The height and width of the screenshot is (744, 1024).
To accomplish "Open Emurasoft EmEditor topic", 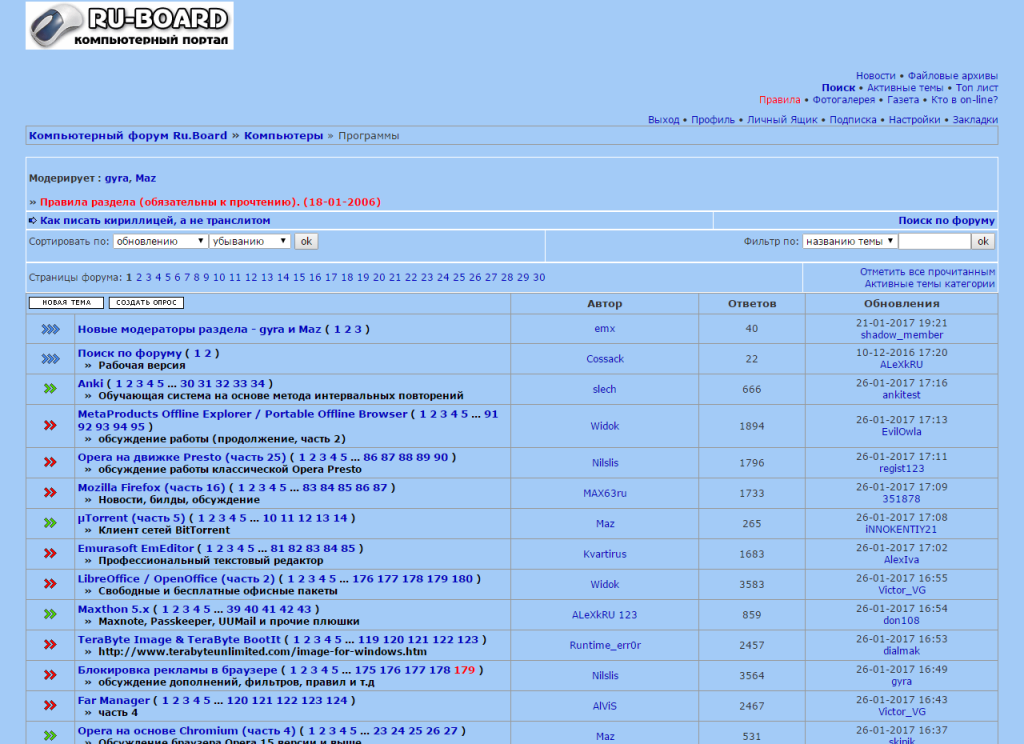I will (136, 548).
